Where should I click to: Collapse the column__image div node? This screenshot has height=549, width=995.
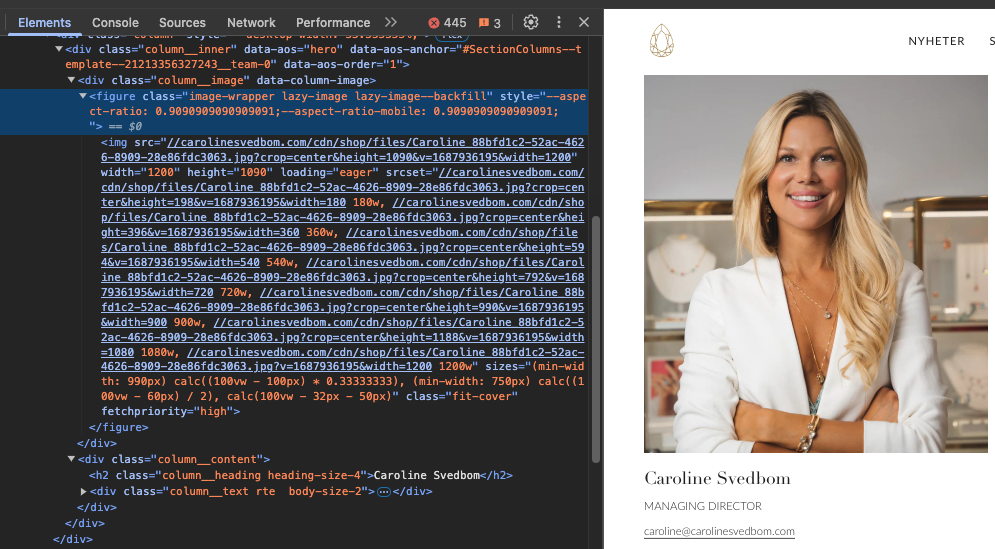point(71,80)
